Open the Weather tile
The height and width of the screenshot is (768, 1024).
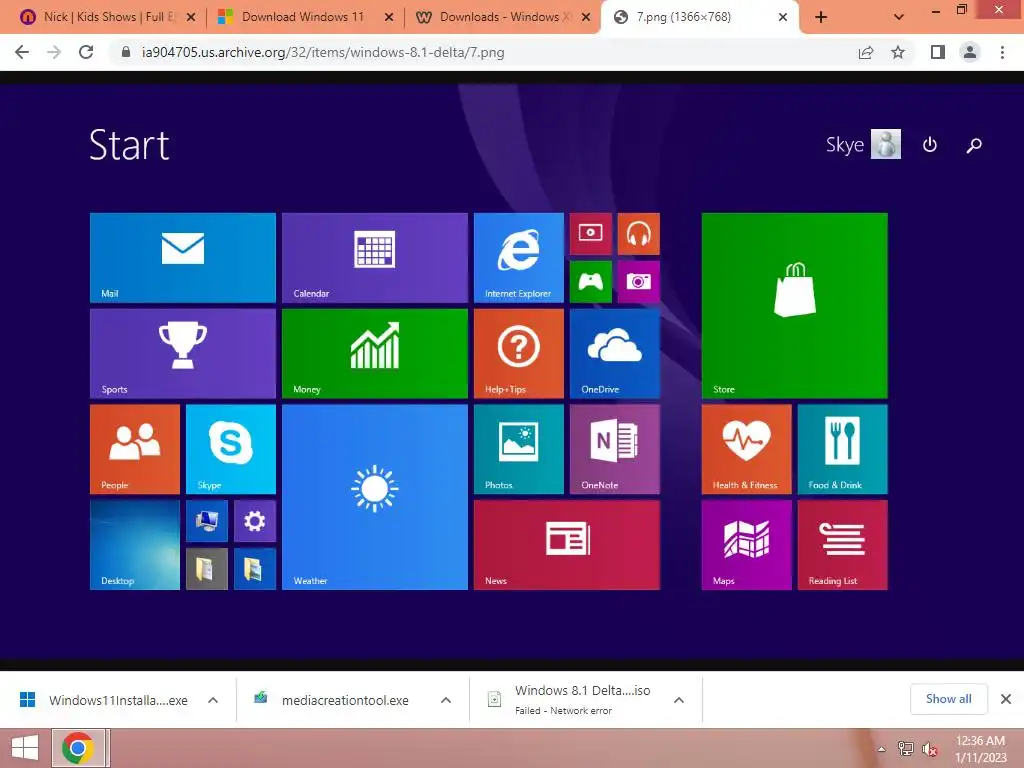375,498
